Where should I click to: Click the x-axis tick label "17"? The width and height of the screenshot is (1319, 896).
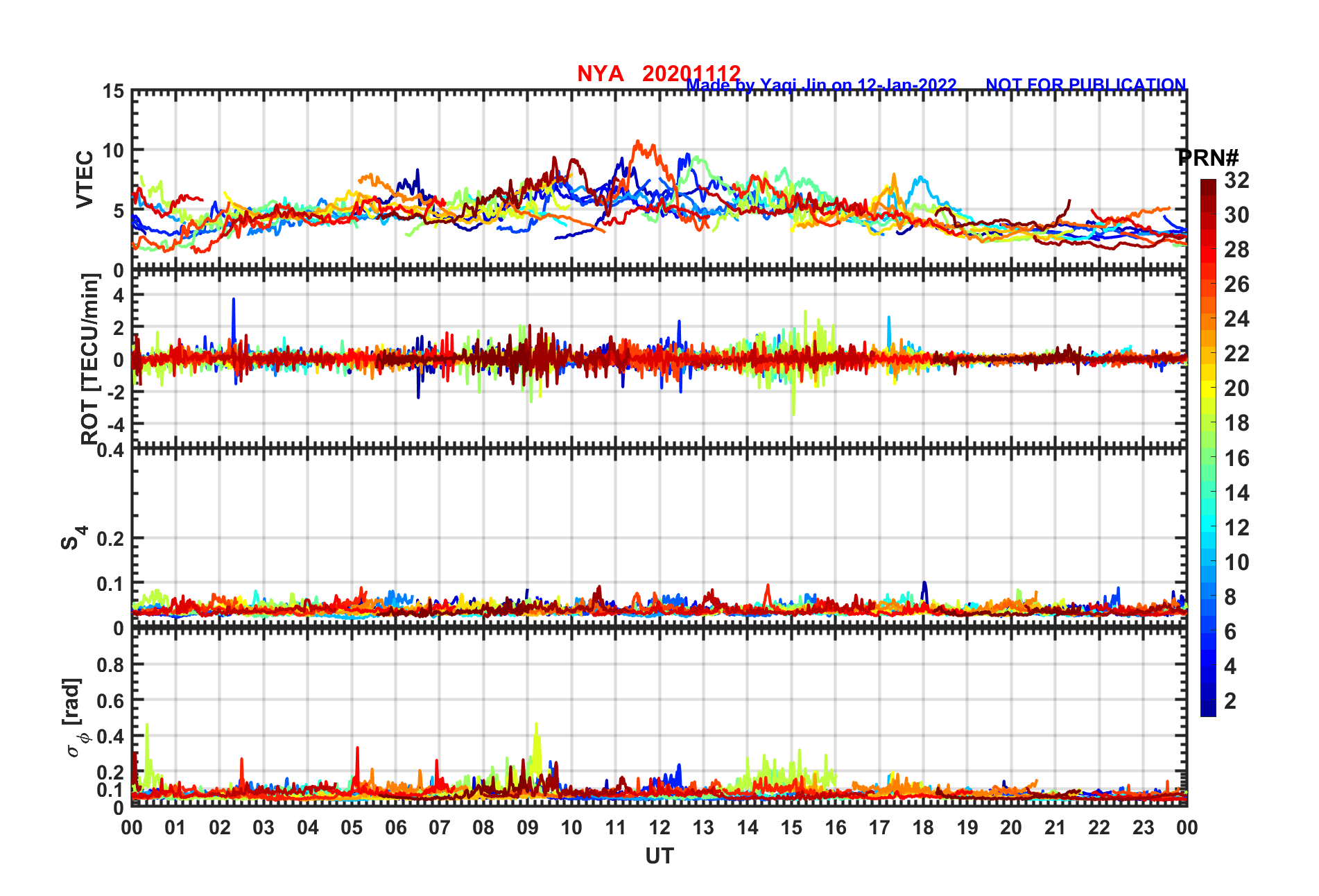[x=879, y=828]
